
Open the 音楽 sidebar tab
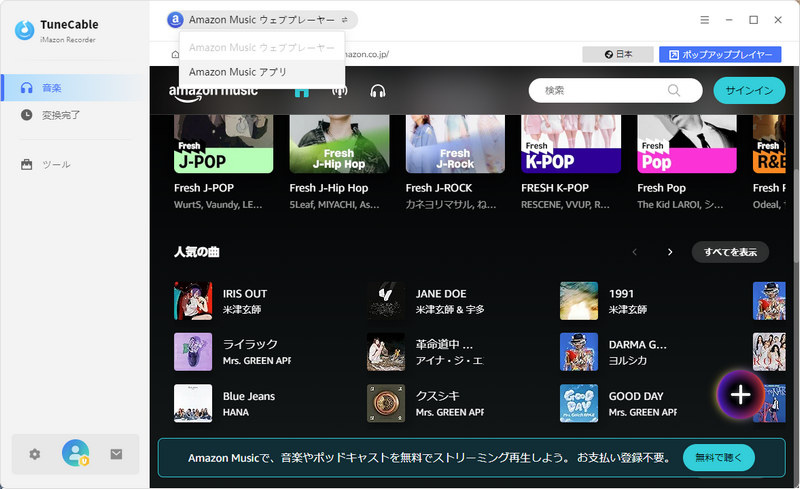point(74,88)
